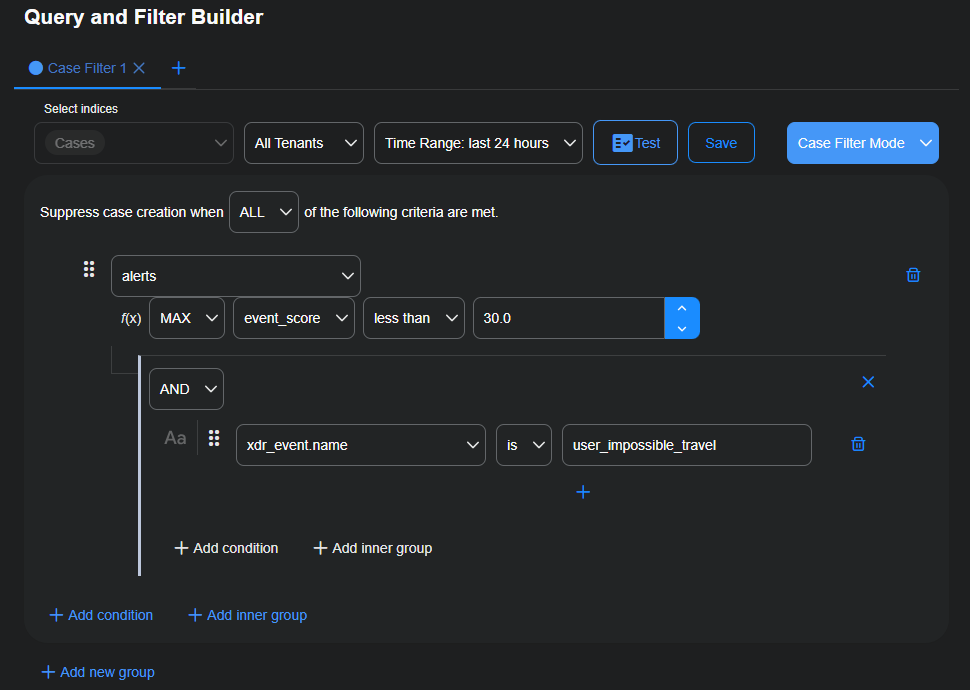
Task: Click Add new group at the bottom
Action: coord(97,671)
